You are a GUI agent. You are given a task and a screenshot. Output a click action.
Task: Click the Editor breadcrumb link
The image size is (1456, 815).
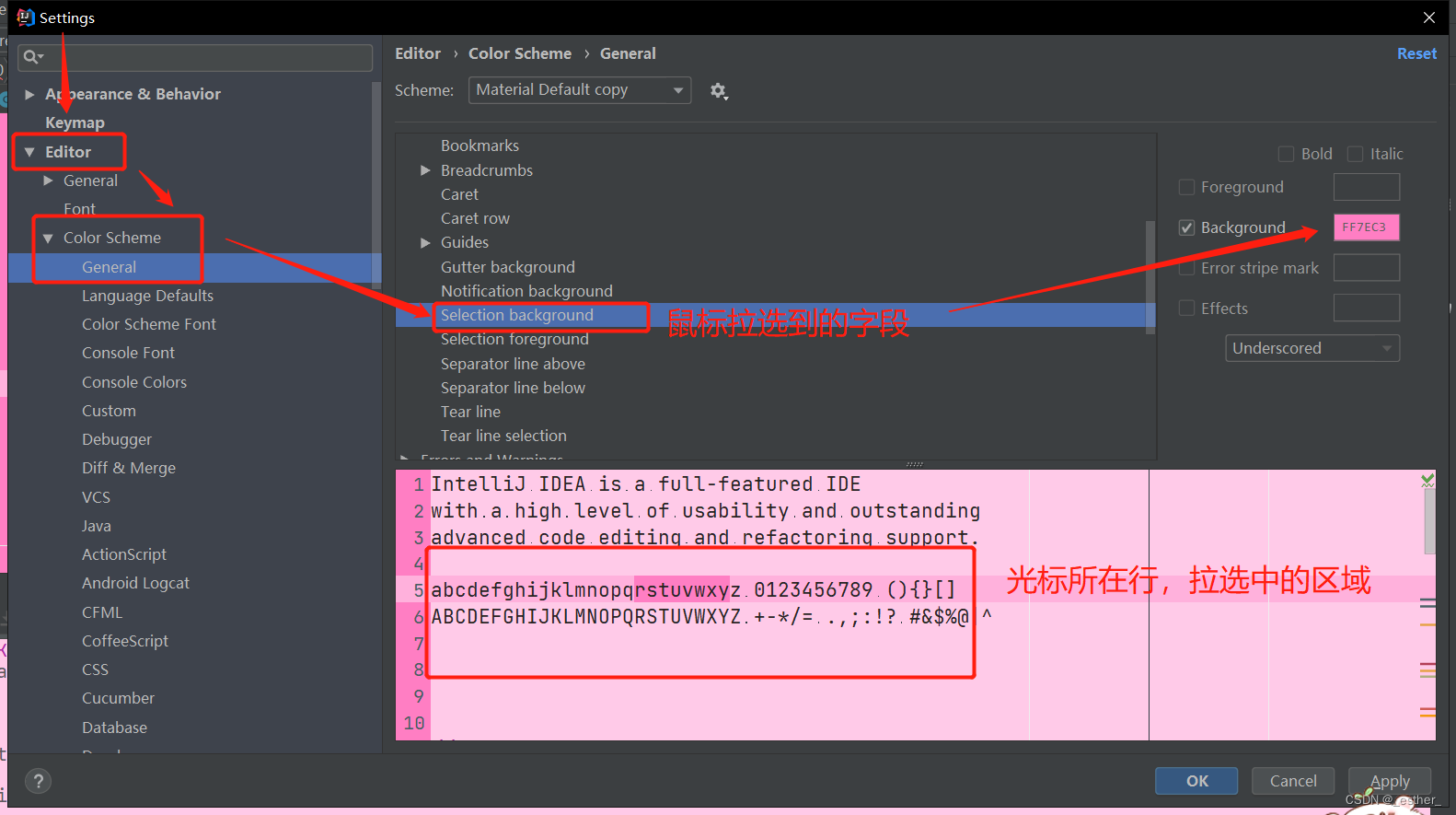coord(418,53)
